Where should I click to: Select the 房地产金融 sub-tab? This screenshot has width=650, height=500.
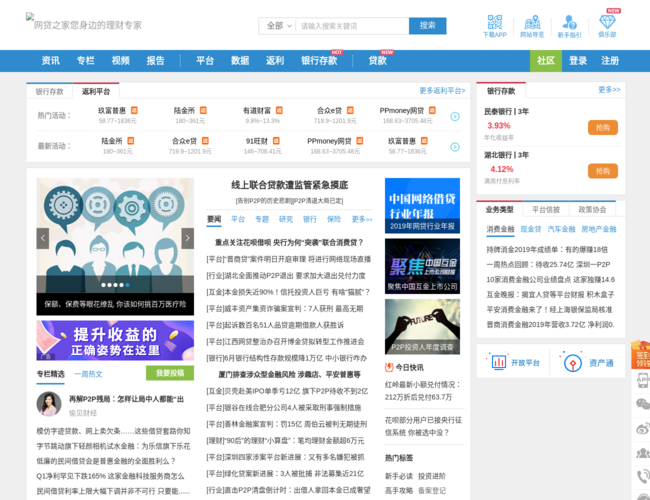pyautogui.click(x=599, y=229)
